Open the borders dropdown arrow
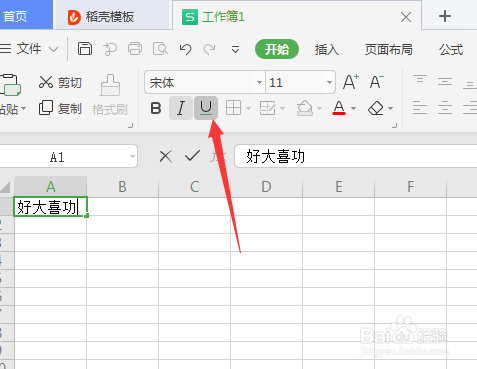477x369 pixels. [248, 108]
